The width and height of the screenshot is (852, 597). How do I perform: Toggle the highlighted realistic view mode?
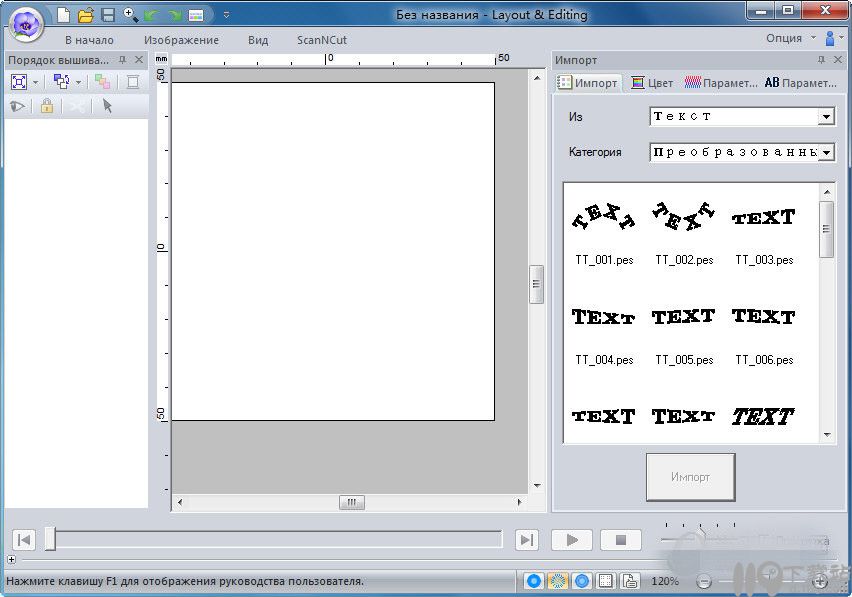(x=557, y=581)
